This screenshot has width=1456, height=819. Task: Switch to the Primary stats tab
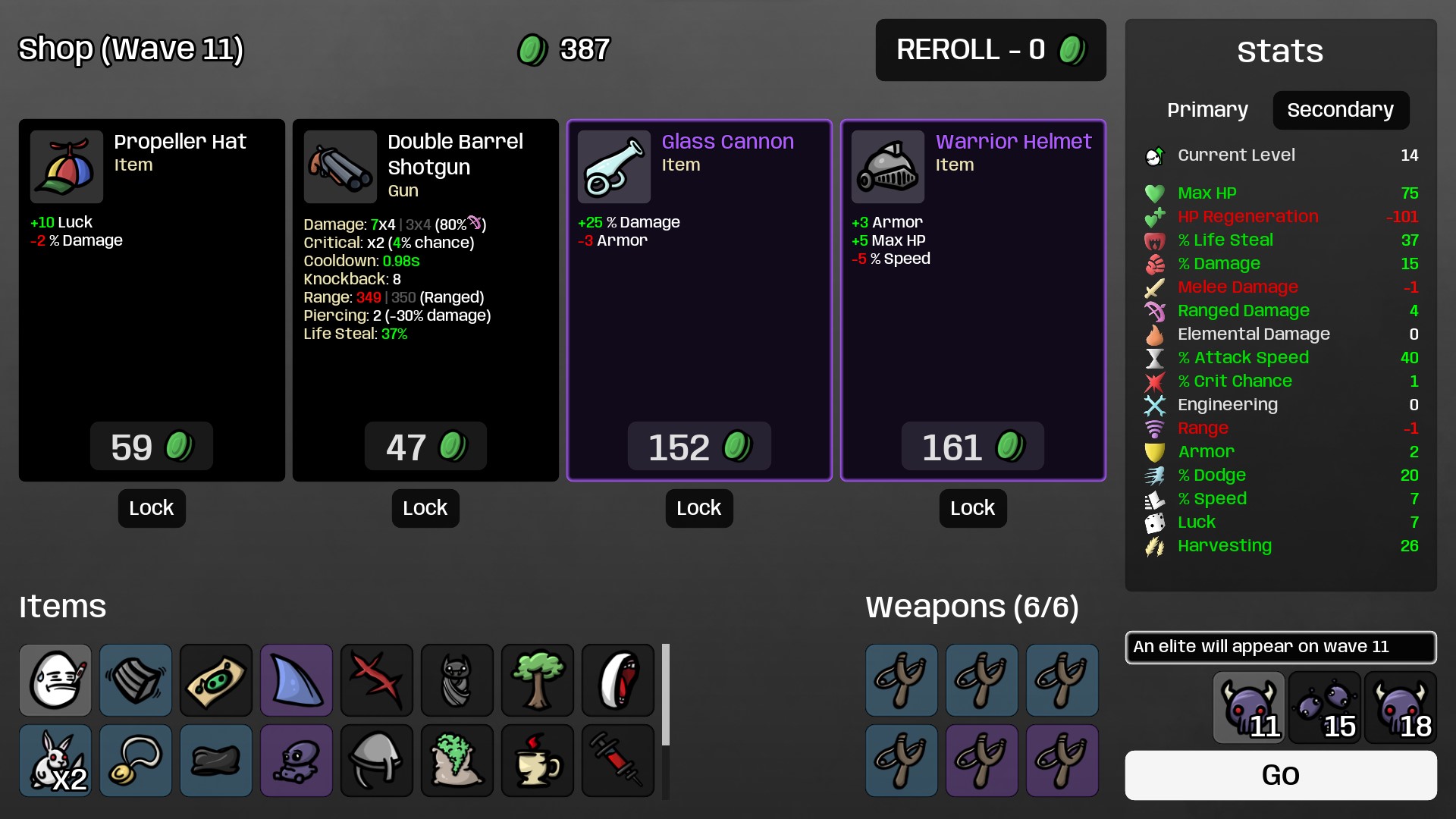1207,110
